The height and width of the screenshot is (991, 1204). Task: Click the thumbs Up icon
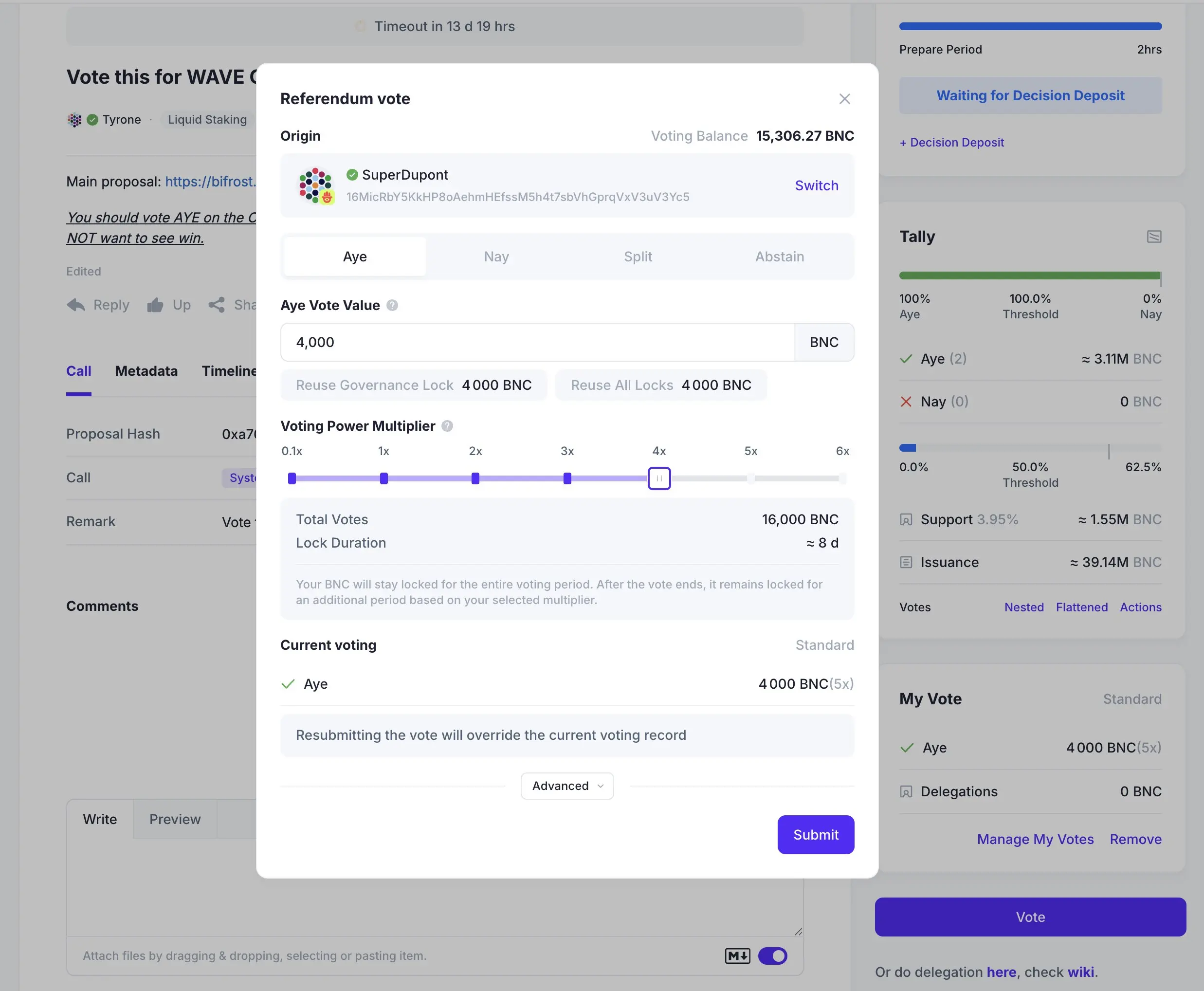coord(155,305)
